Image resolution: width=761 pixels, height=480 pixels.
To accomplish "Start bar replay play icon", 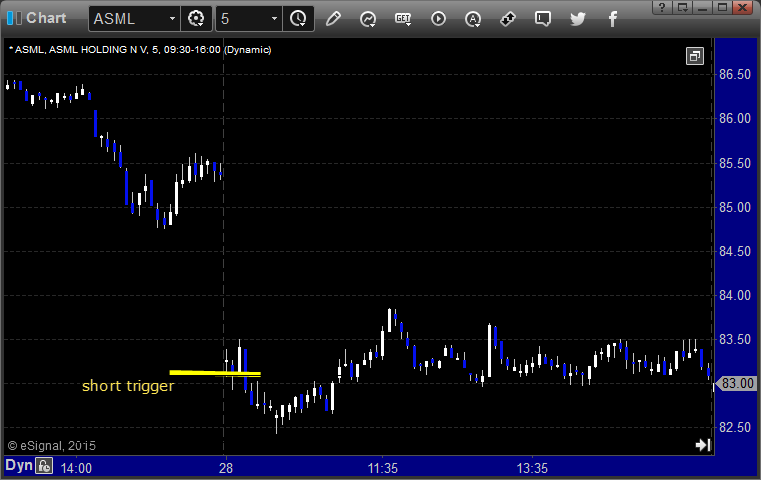I will tap(438, 19).
